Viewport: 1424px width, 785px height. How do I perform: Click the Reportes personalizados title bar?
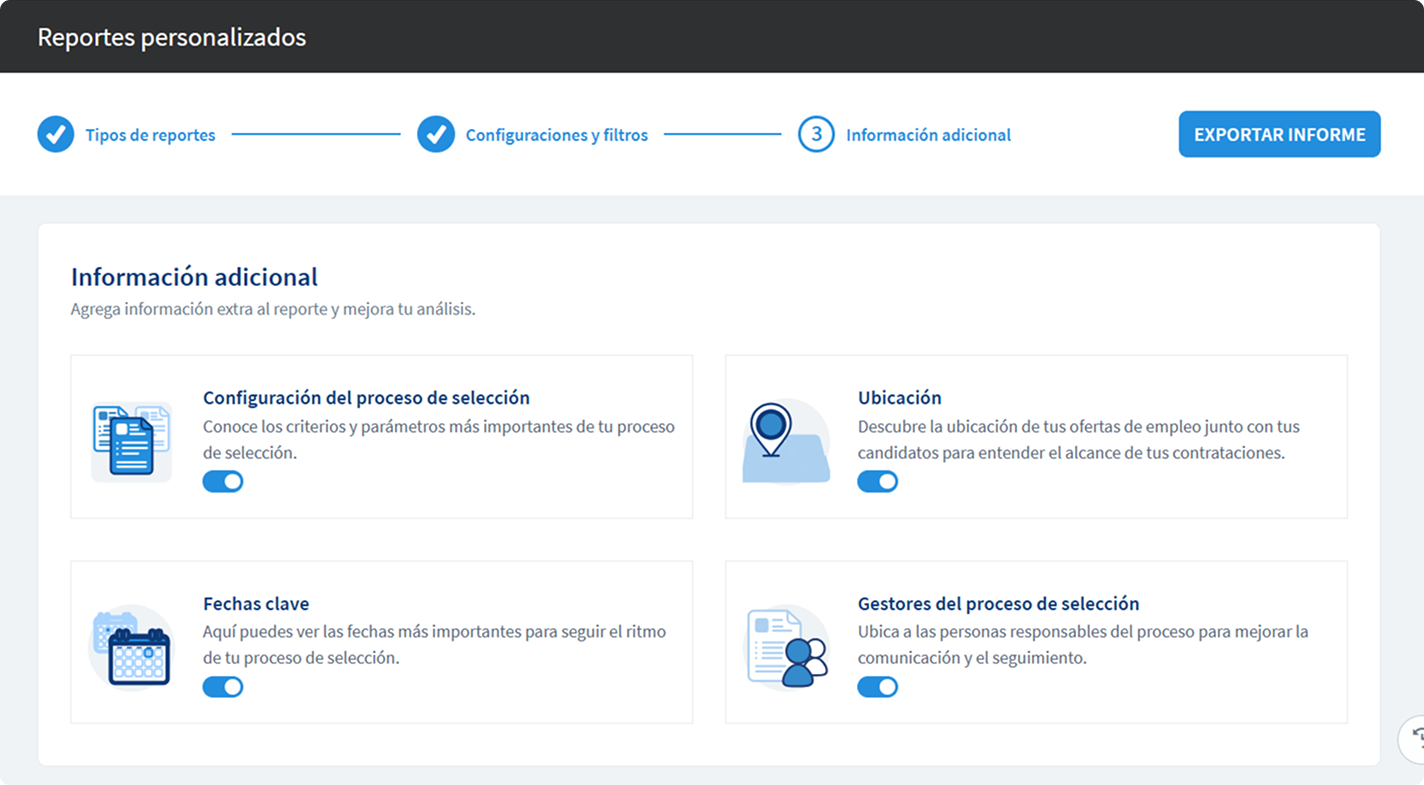(x=171, y=37)
